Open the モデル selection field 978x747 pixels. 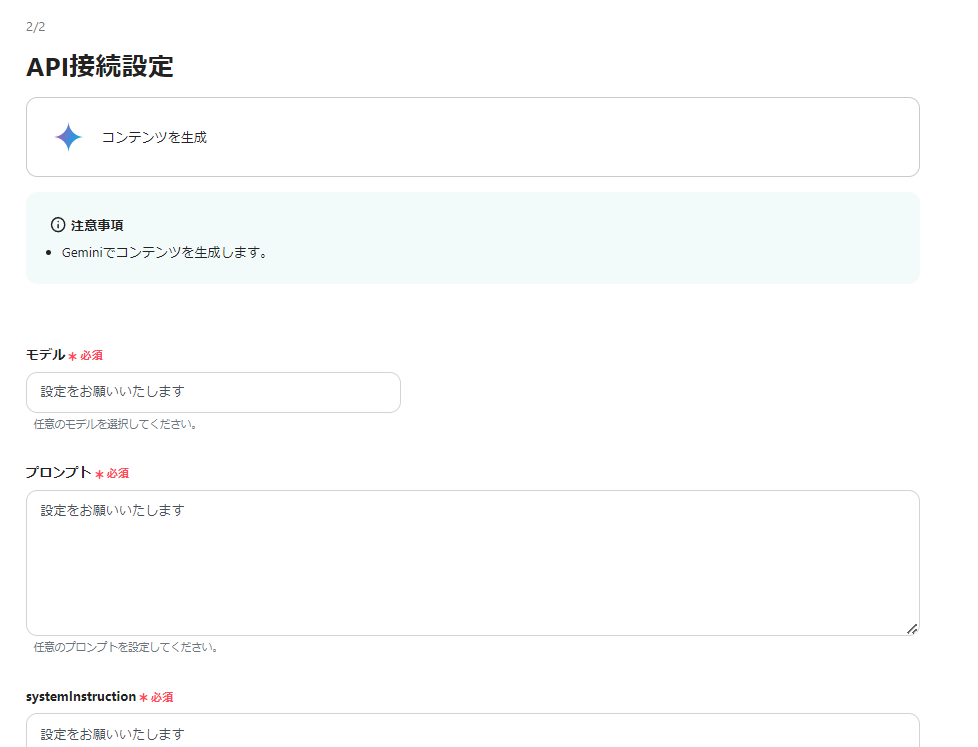213,392
